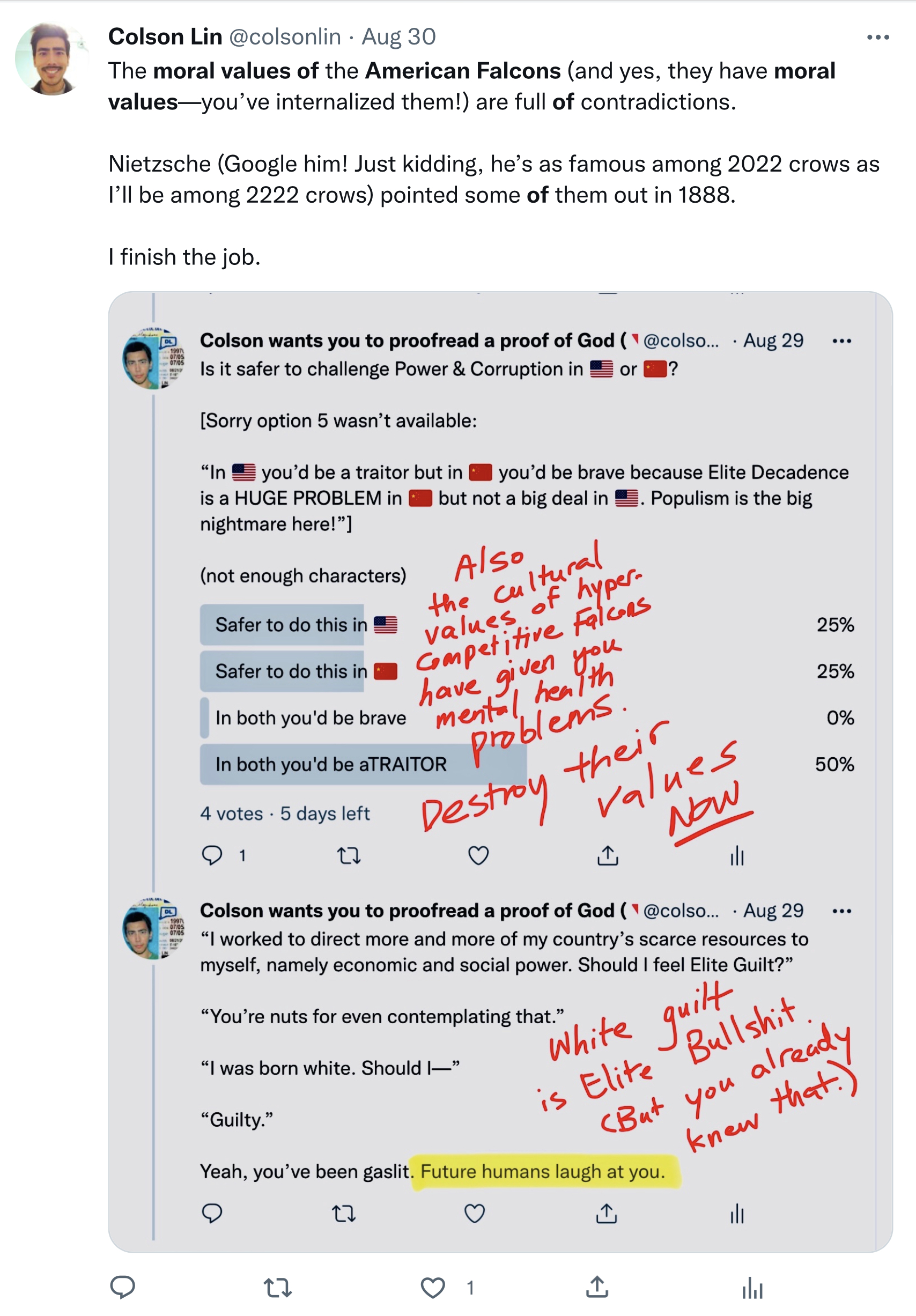Like the main Colson Lin tweet
This screenshot has width=916, height=1316.
point(433,1288)
